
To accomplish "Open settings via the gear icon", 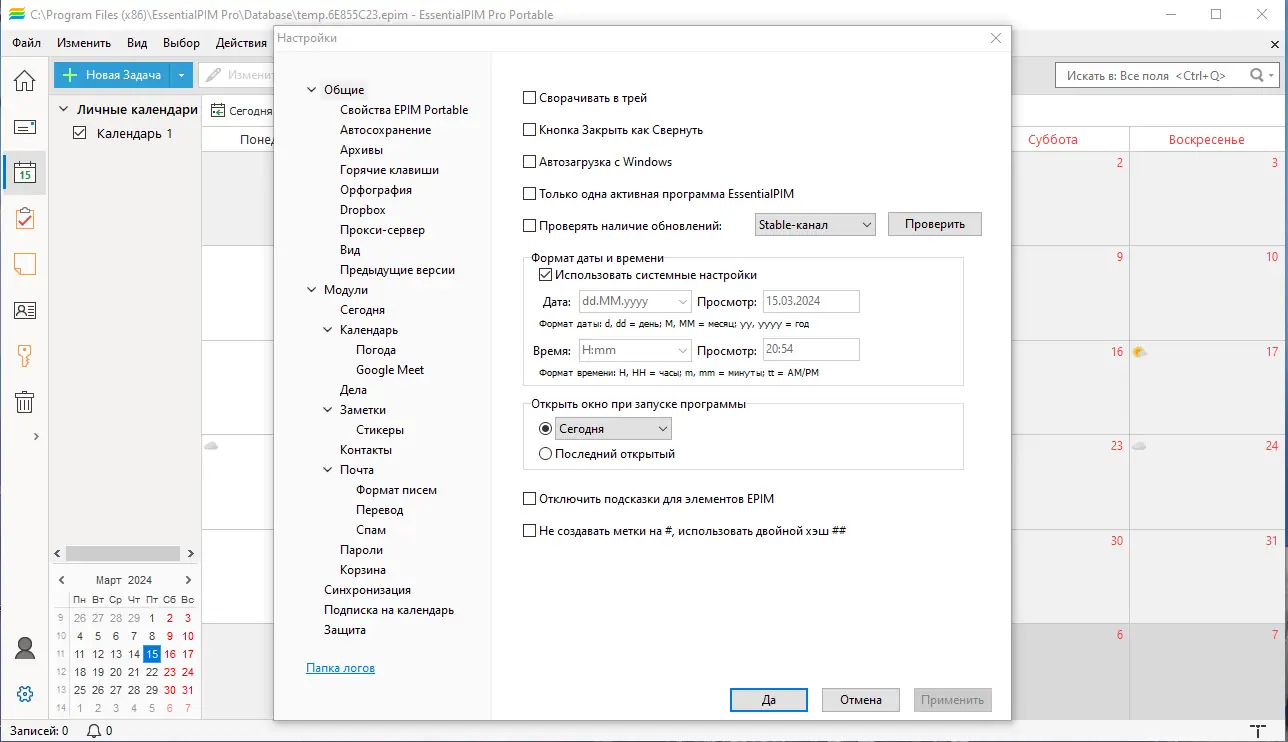I will point(25,694).
